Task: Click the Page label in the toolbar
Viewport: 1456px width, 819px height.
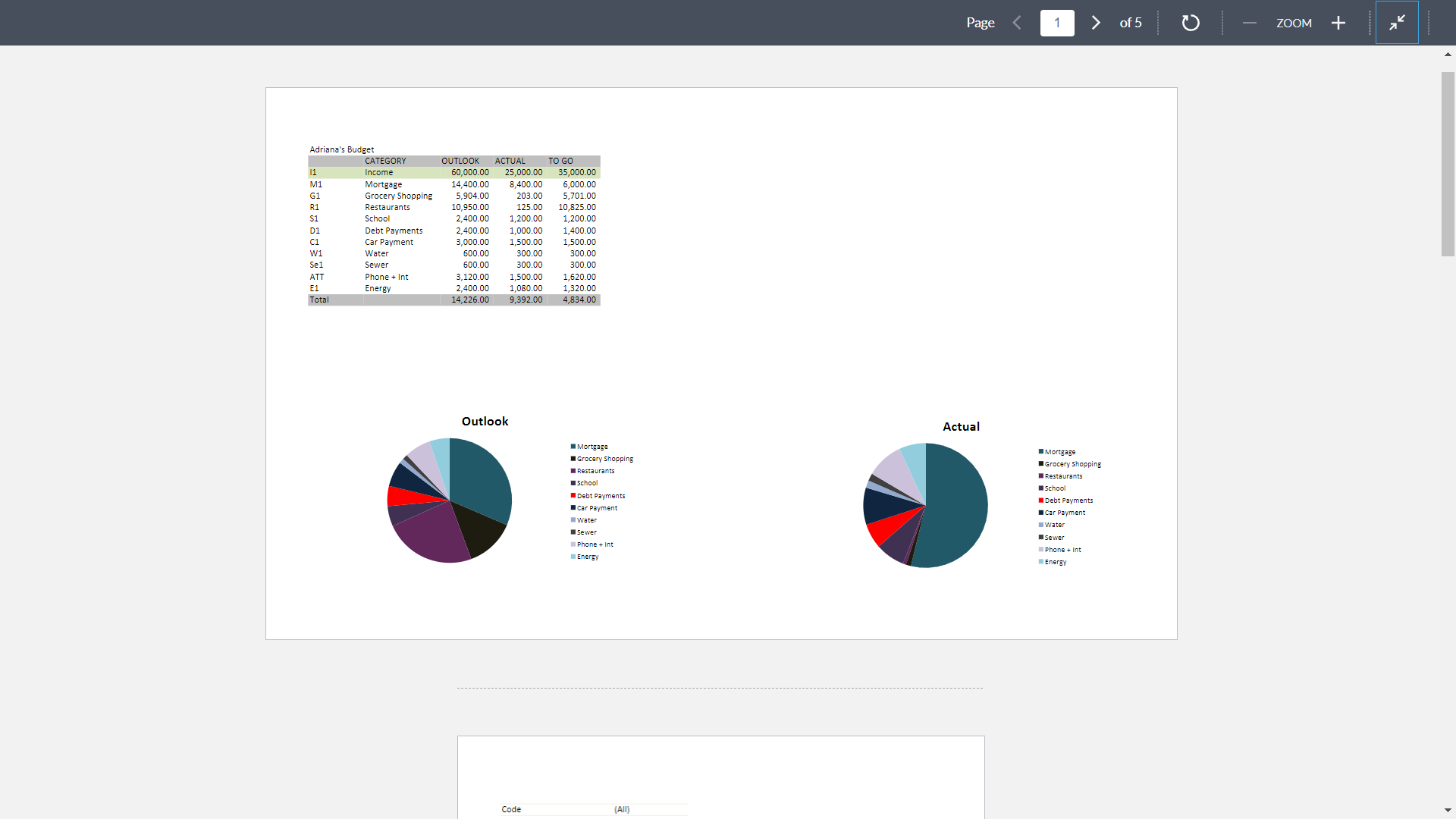Action: (x=980, y=23)
